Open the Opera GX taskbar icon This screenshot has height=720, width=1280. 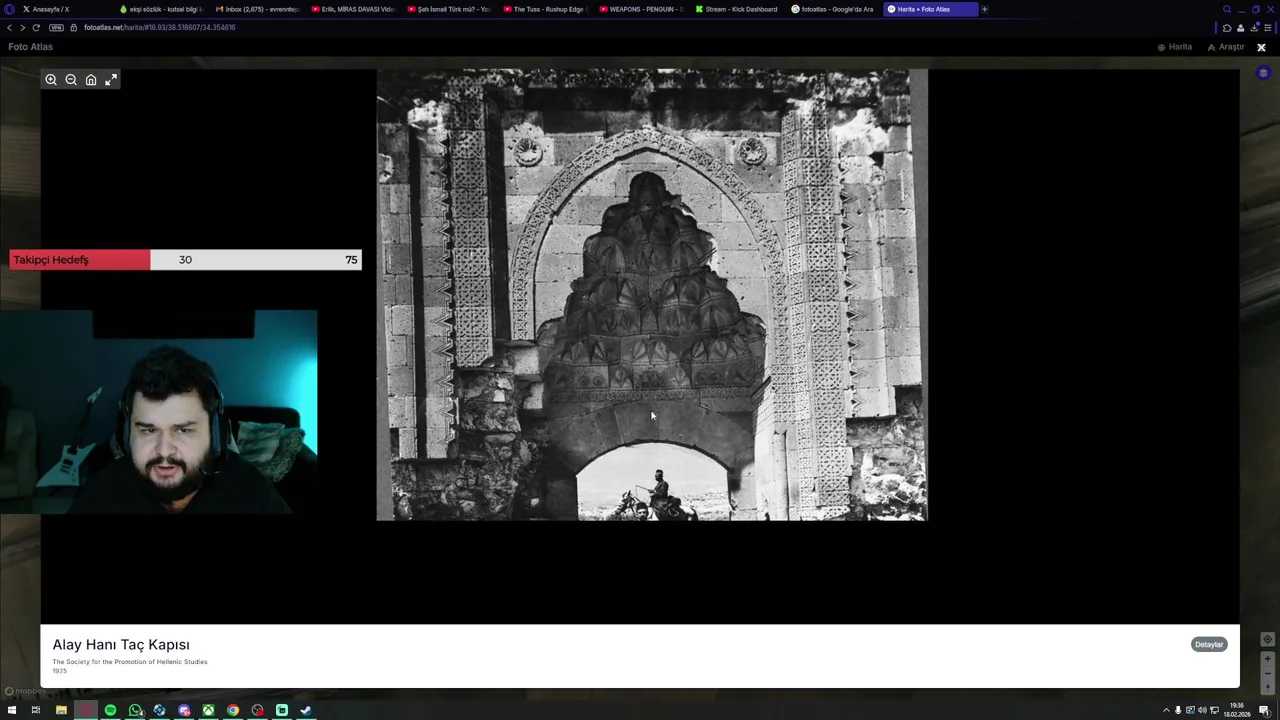[86, 710]
